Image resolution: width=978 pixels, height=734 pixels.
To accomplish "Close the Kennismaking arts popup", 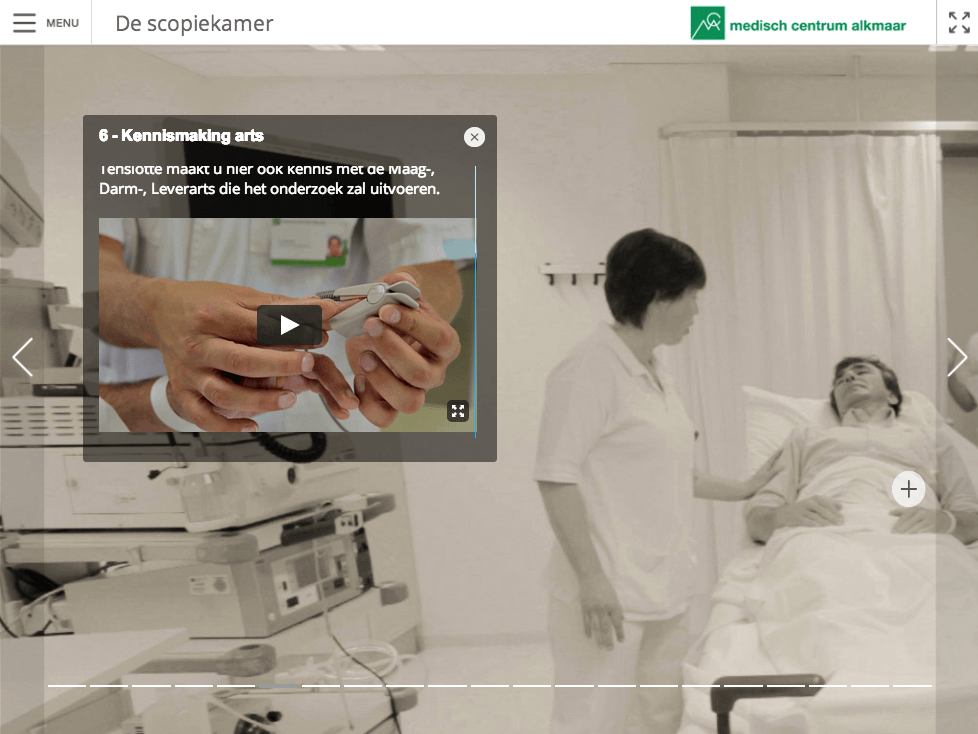I will (475, 137).
